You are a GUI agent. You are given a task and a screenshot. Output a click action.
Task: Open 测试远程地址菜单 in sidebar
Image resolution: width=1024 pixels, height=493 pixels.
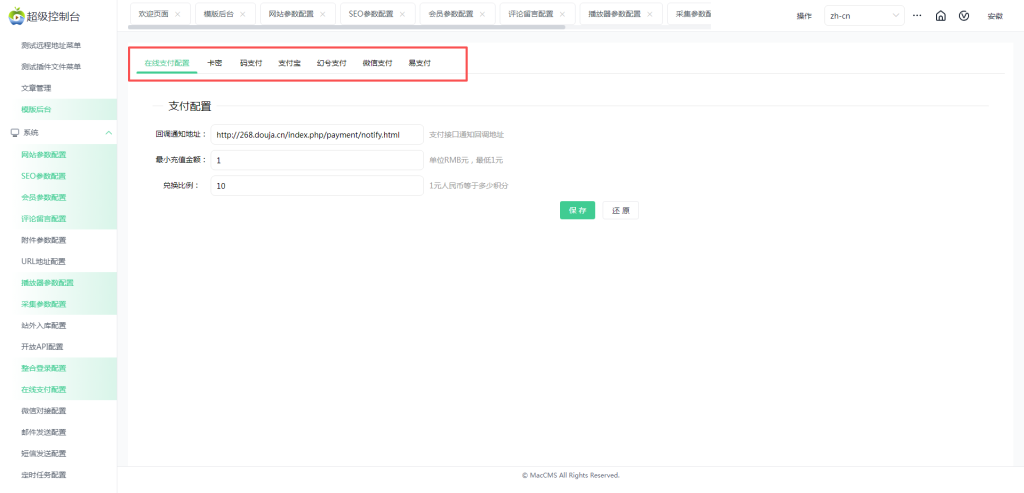coord(51,46)
